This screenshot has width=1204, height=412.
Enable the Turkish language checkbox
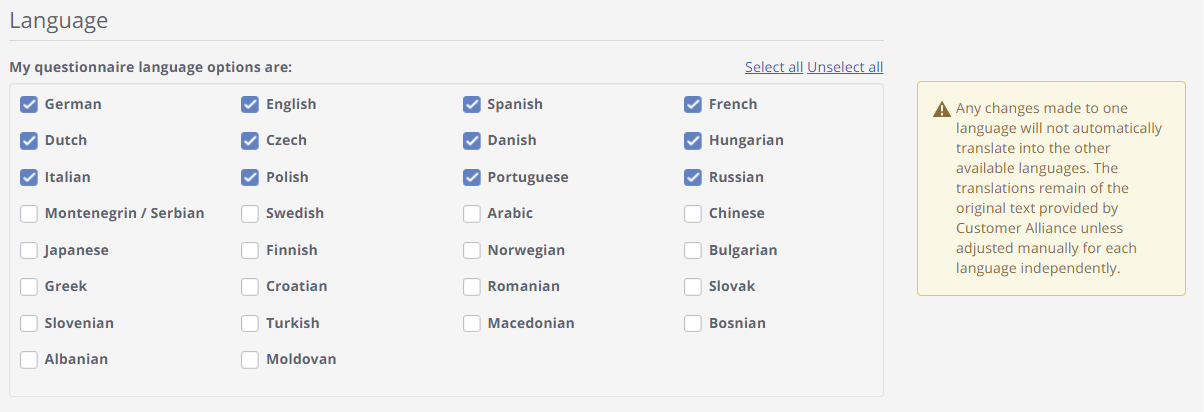click(250, 323)
